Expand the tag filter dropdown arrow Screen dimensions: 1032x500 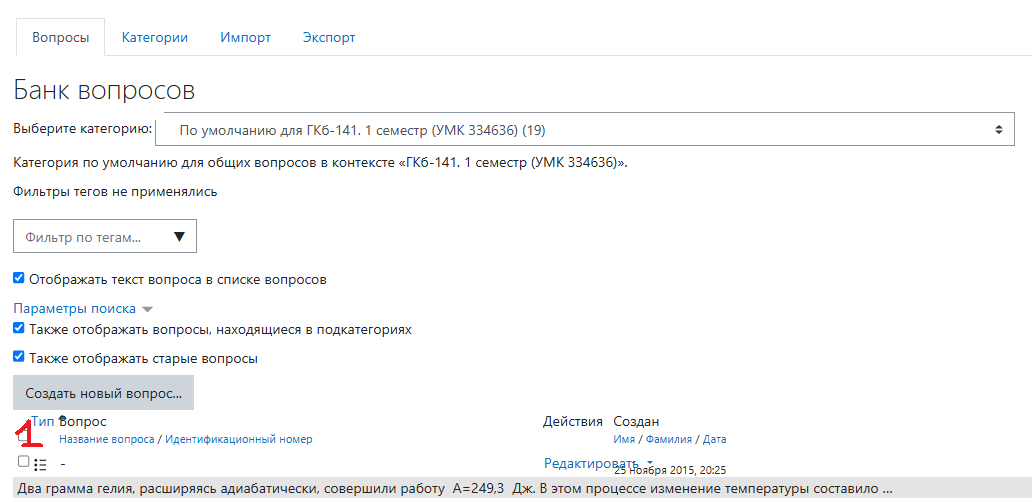179,237
